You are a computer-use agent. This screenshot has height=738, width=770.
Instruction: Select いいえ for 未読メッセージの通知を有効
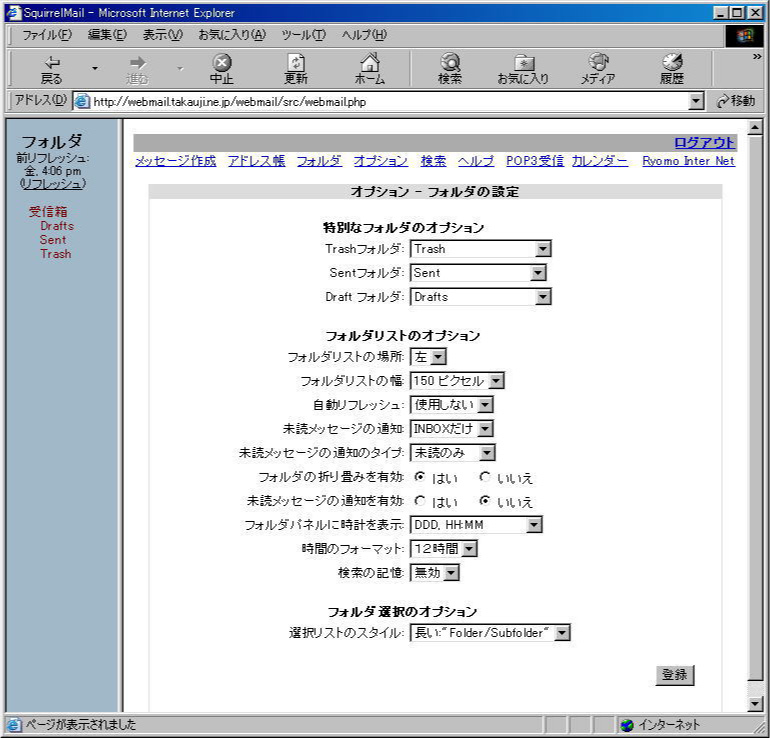[x=485, y=500]
